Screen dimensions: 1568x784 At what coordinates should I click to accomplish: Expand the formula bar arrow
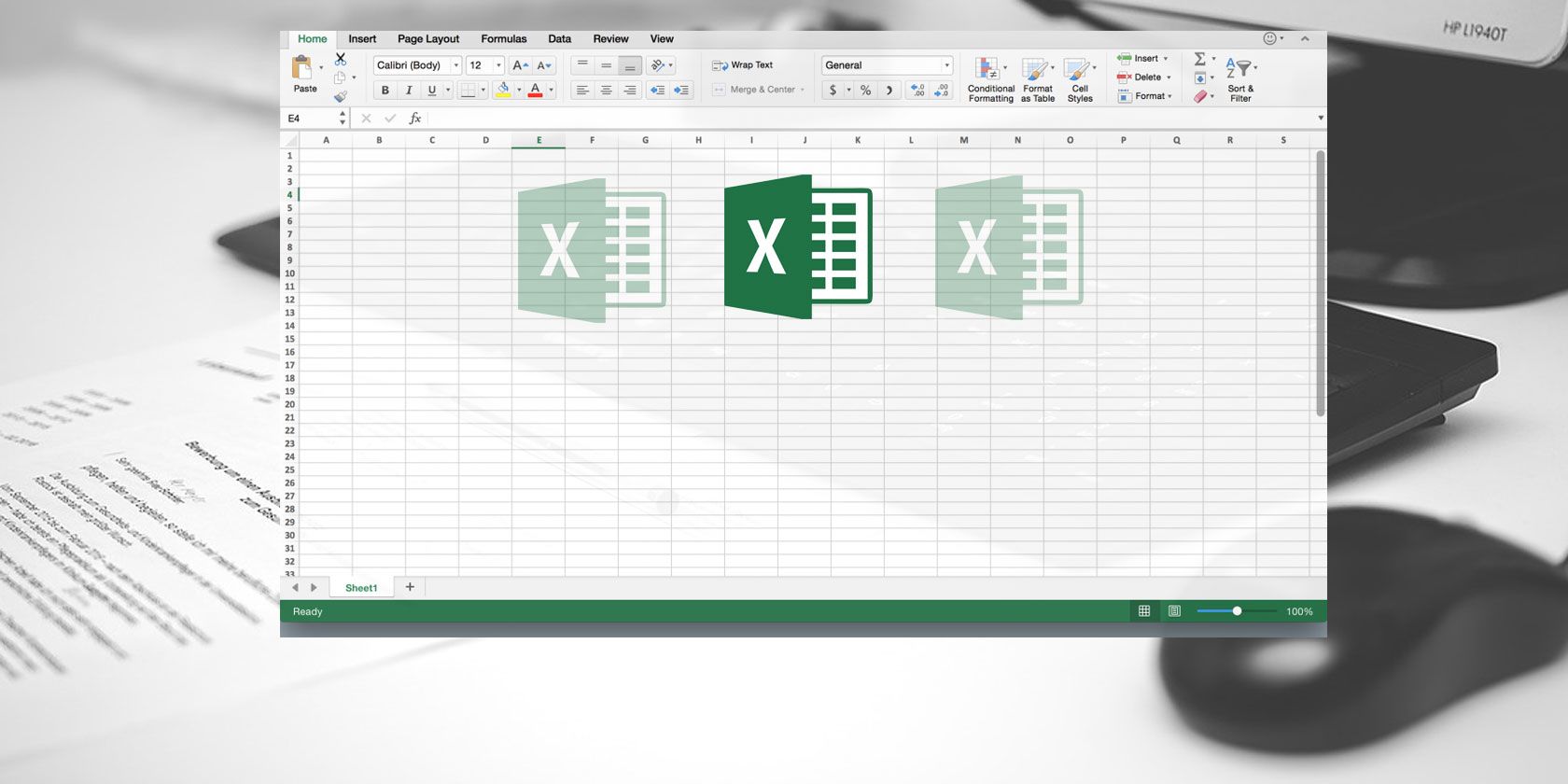[1320, 119]
